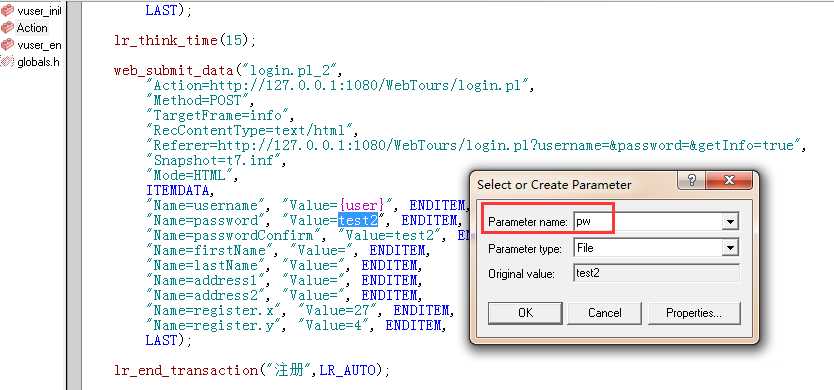Click the lr_end_transaction line
Viewport: 834px width, 390px height.
(252, 370)
